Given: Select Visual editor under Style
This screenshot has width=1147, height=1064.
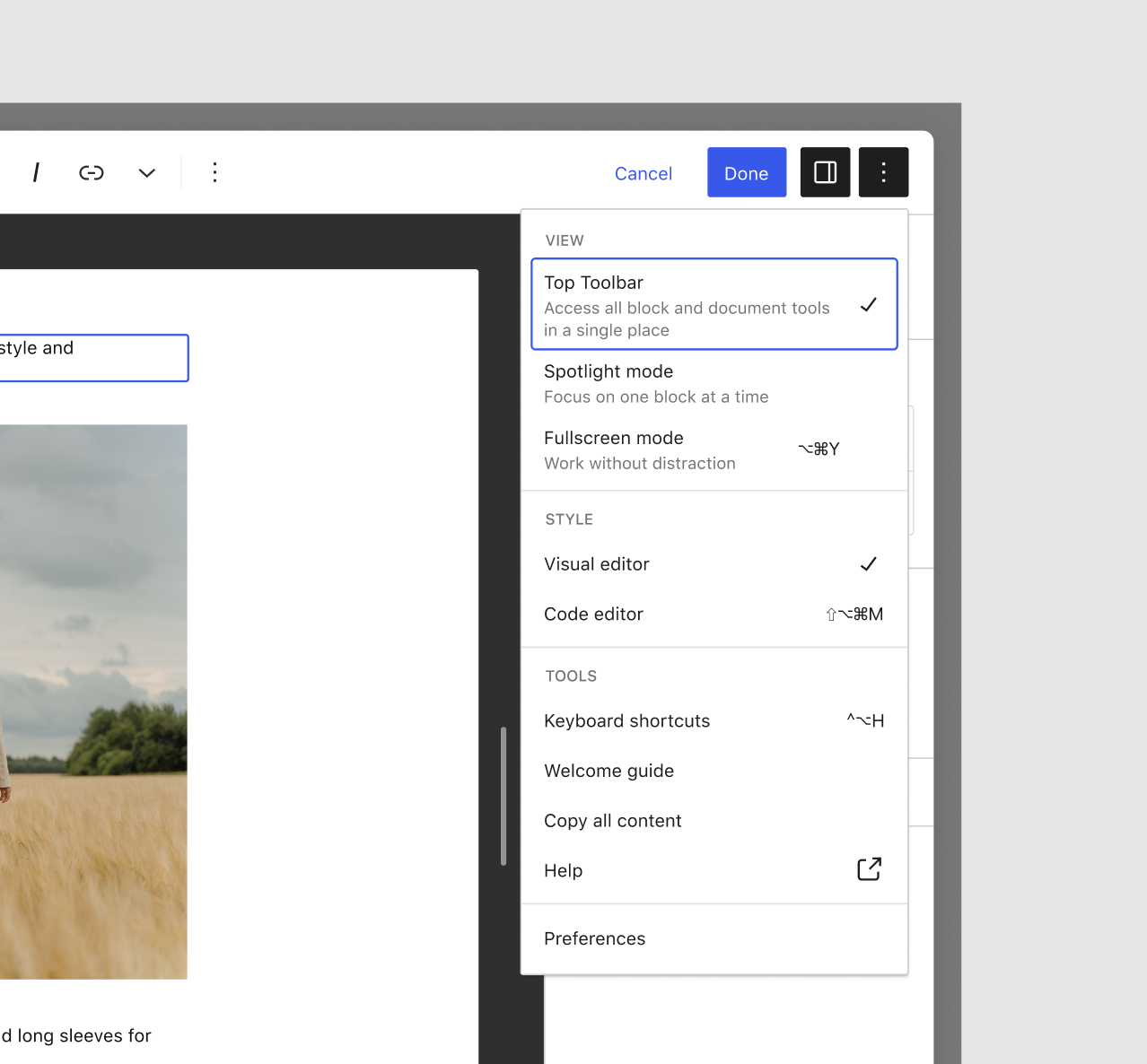Looking at the screenshot, I should [596, 564].
